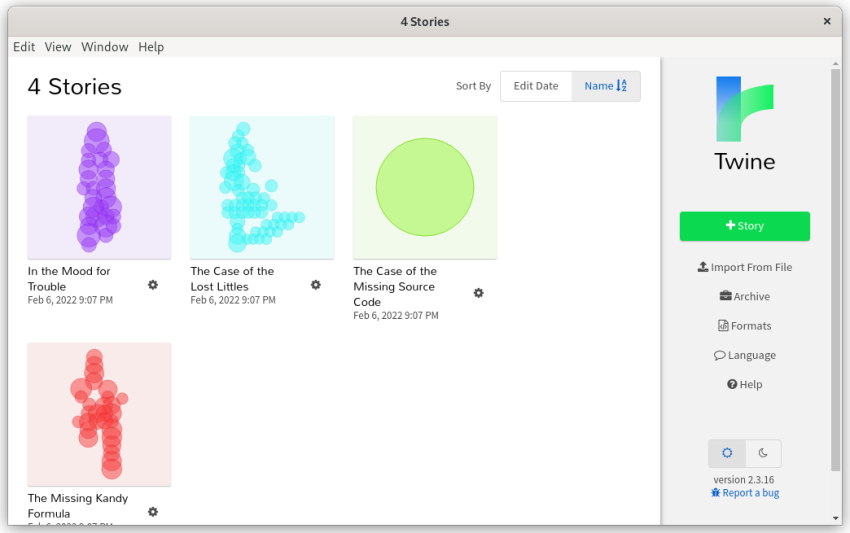The width and height of the screenshot is (850, 533).
Task: Close the 4 Stories window
Action: click(827, 21)
